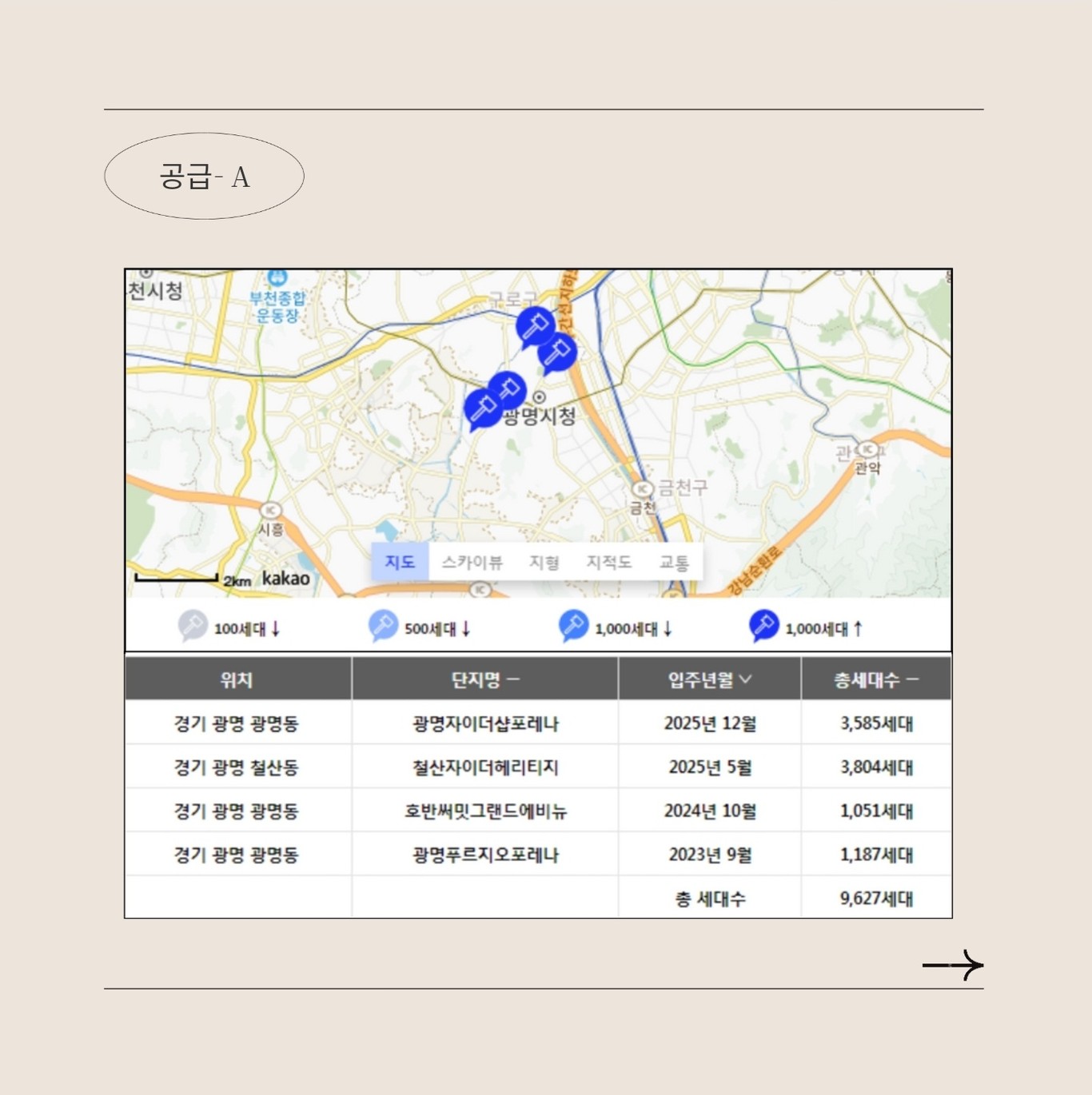Click the 부천종합운동장 station icon
This screenshot has width=1092, height=1095.
tap(277, 278)
